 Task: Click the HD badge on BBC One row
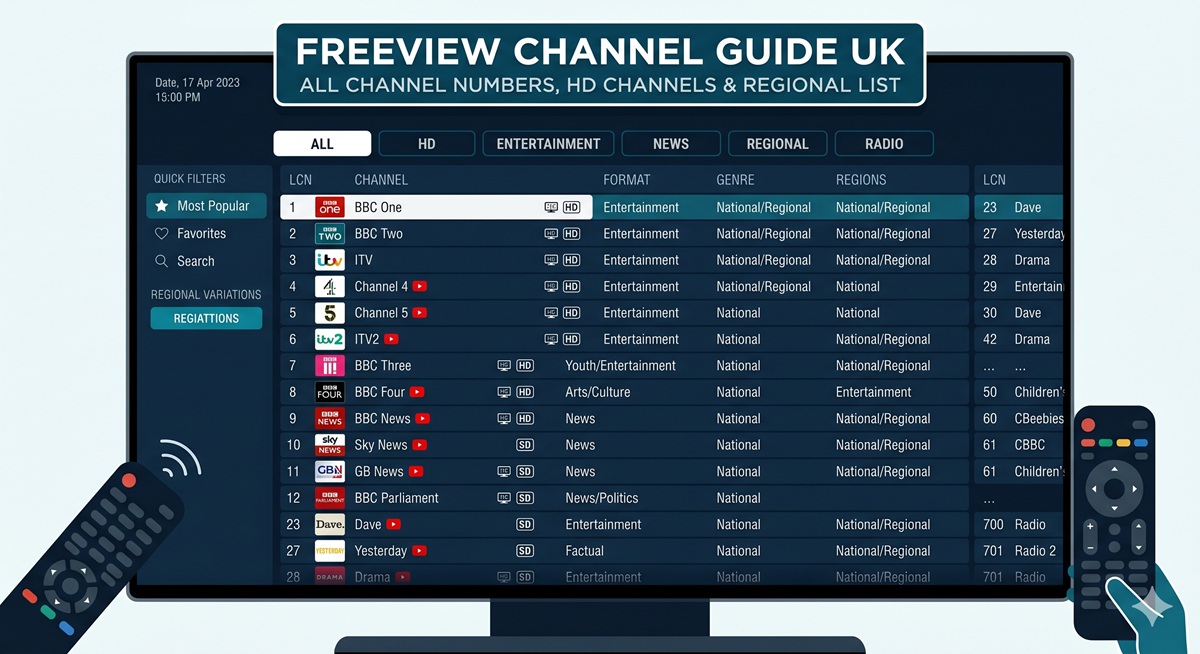tap(572, 207)
